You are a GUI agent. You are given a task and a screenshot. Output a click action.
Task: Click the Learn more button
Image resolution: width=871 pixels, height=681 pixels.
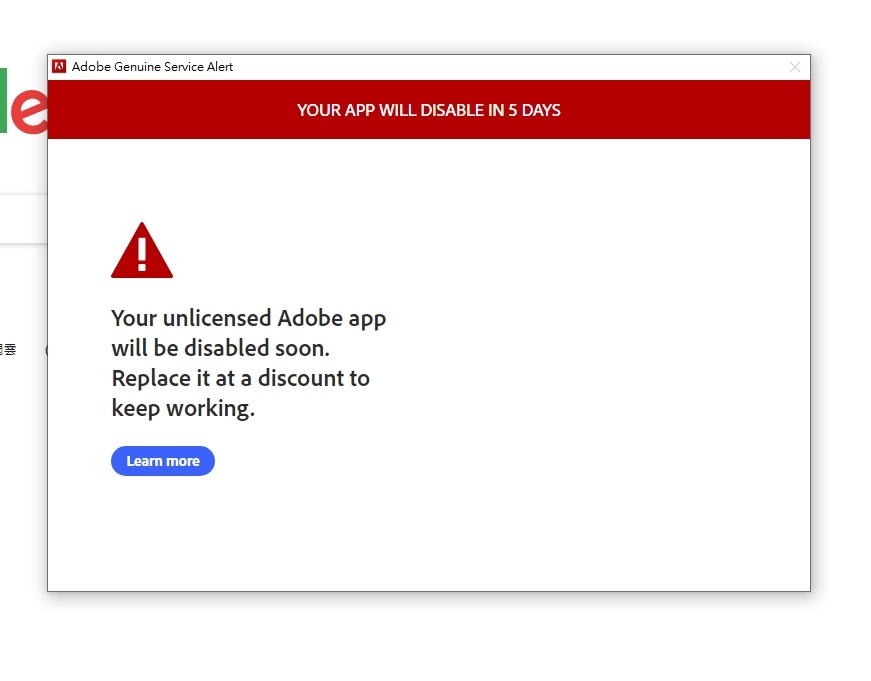(x=163, y=460)
